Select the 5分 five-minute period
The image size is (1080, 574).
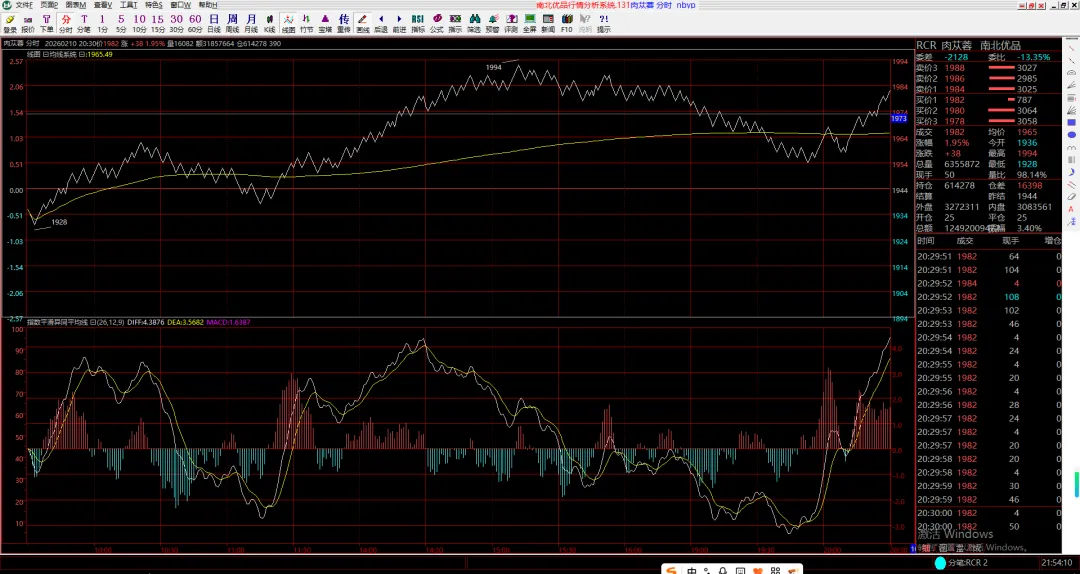coord(121,23)
